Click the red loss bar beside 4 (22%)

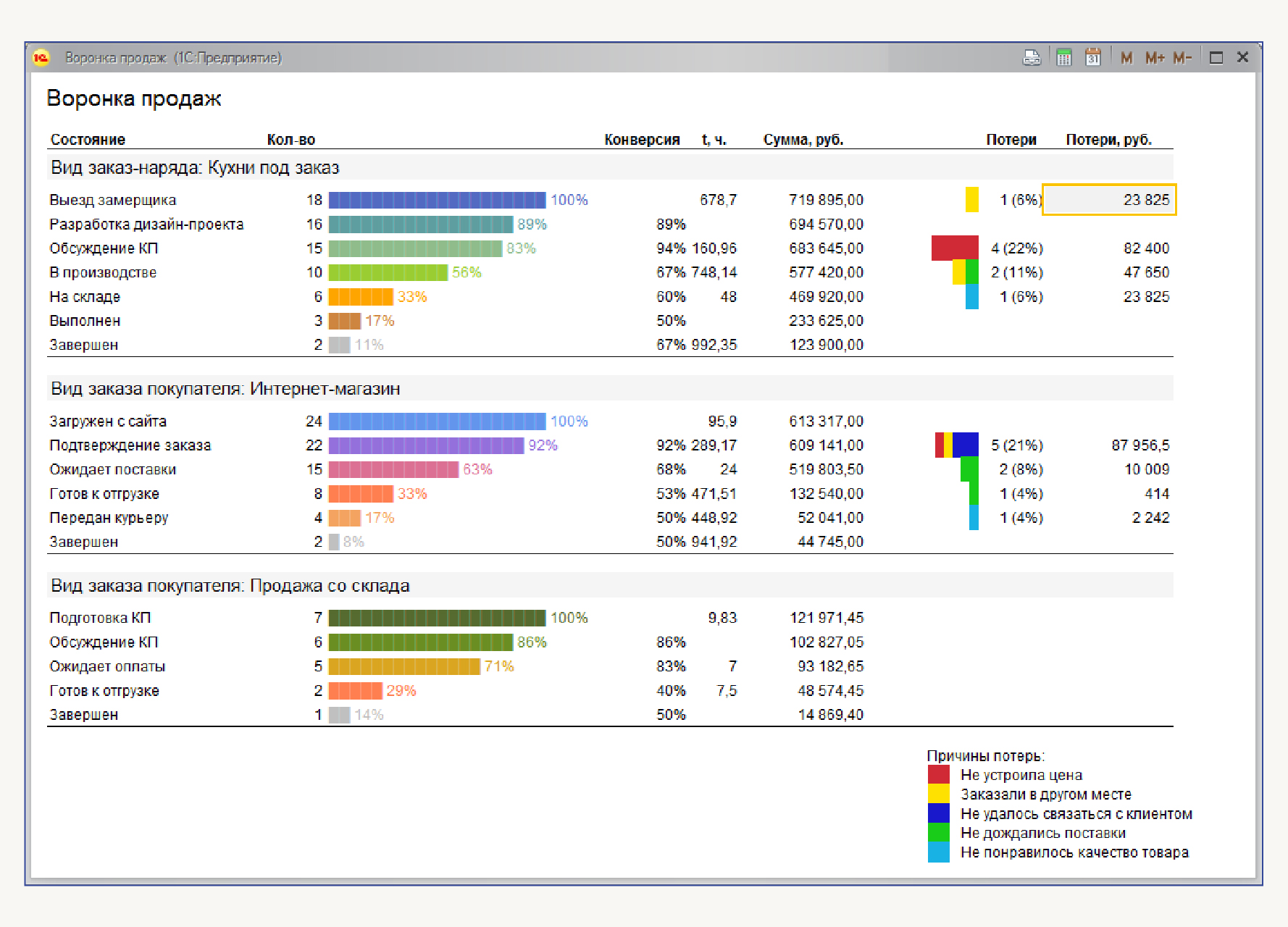[x=954, y=248]
